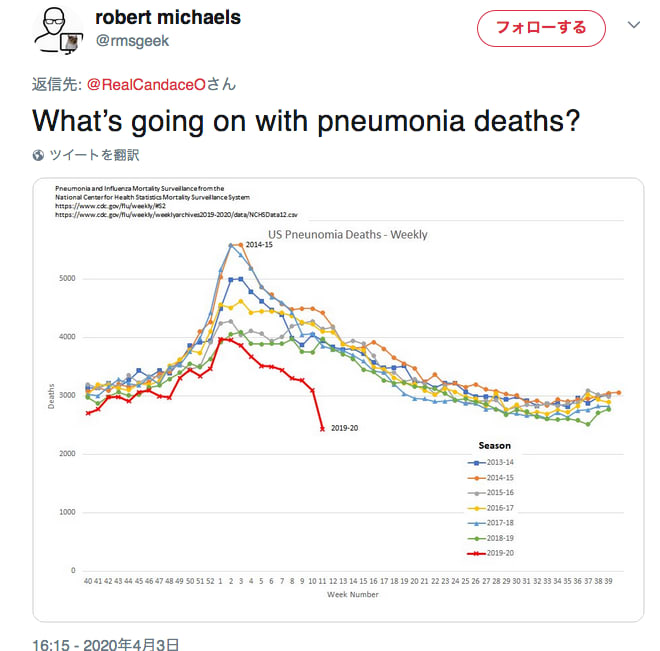Select the 2017-18 legend marker
The height and width of the screenshot is (651, 660).
pyautogui.click(x=476, y=523)
